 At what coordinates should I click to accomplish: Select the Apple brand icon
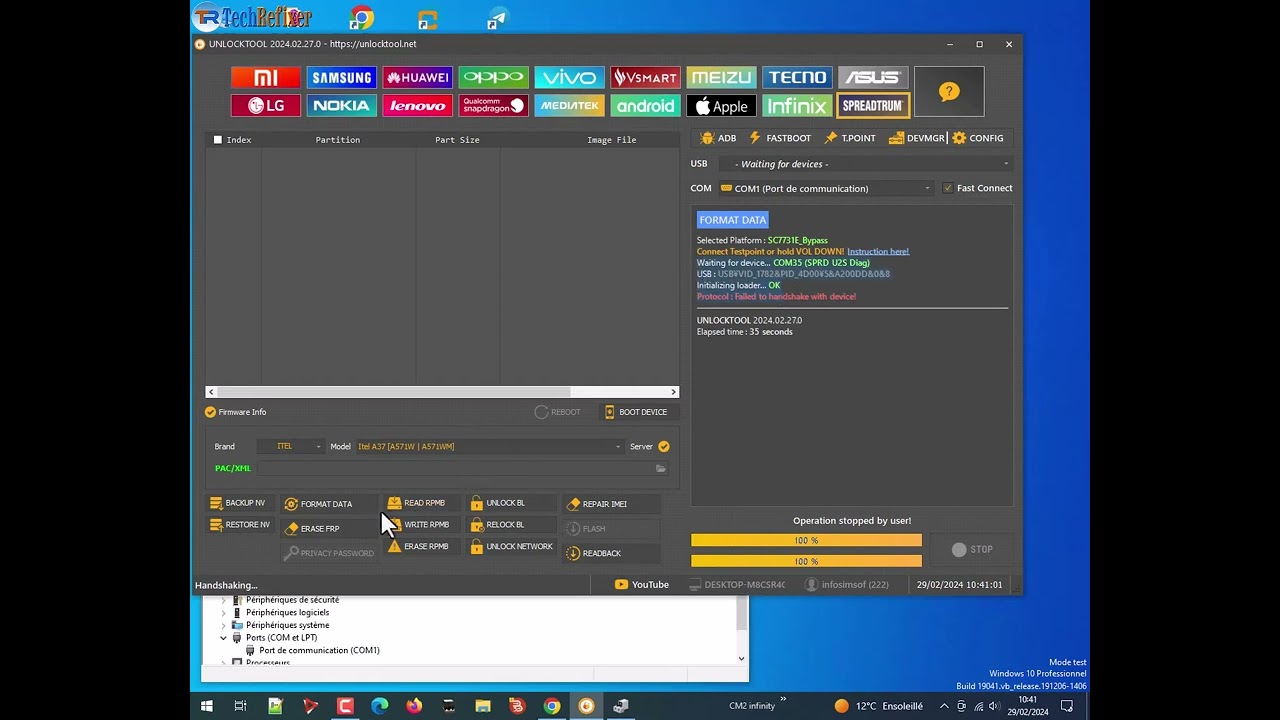coord(721,106)
